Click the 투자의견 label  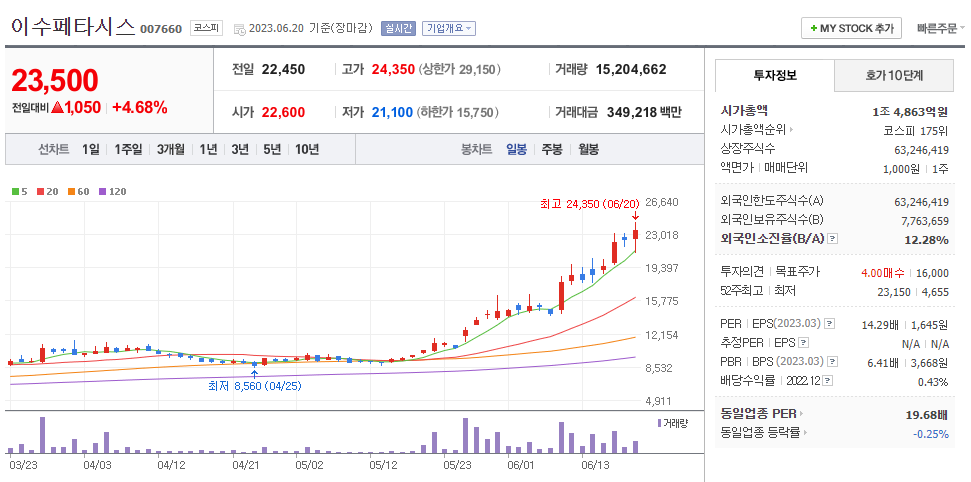click(741, 271)
